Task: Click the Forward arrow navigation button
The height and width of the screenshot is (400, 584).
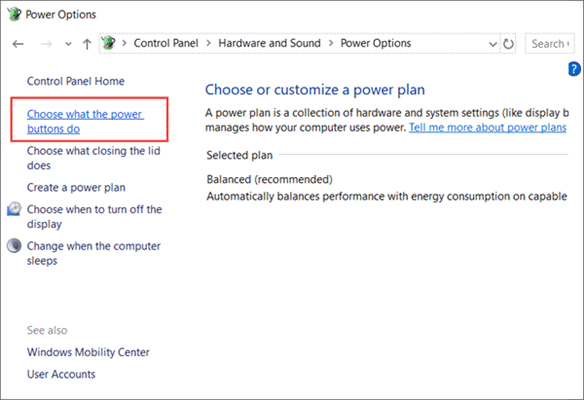Action: 46,44
